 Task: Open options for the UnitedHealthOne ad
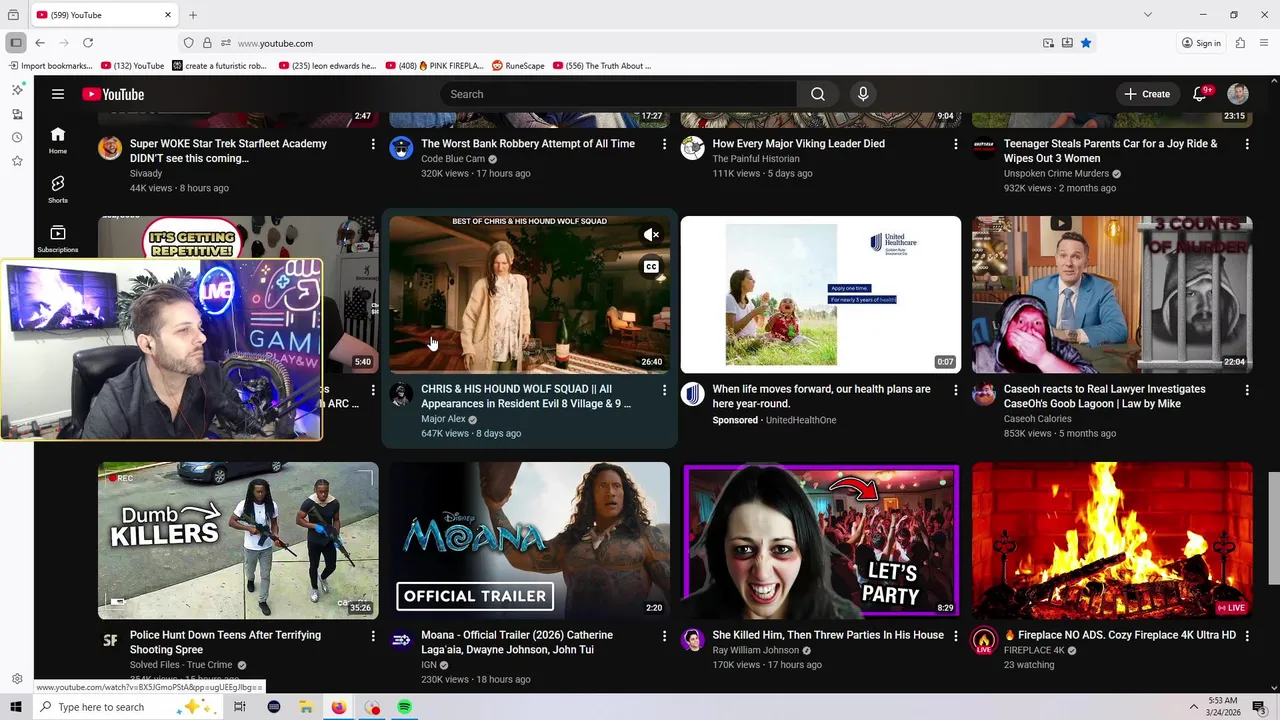coord(955,390)
